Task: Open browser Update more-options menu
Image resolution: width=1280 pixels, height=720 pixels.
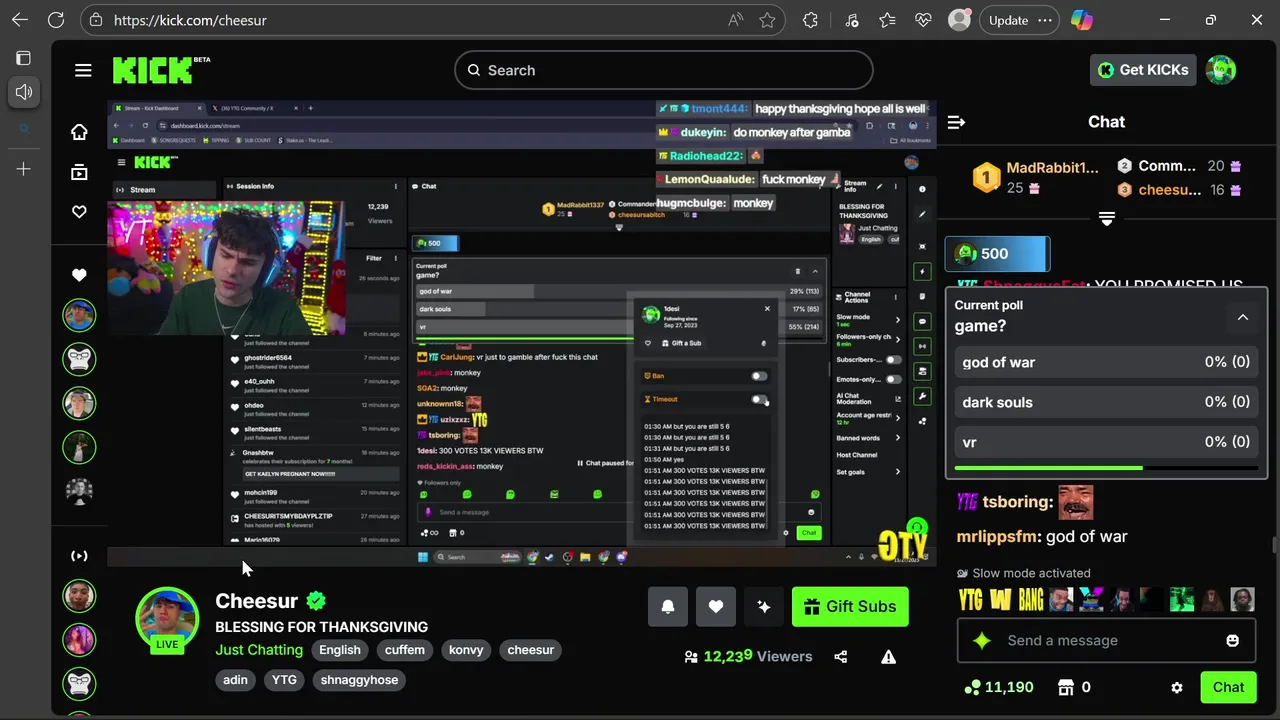Action: (x=1045, y=20)
